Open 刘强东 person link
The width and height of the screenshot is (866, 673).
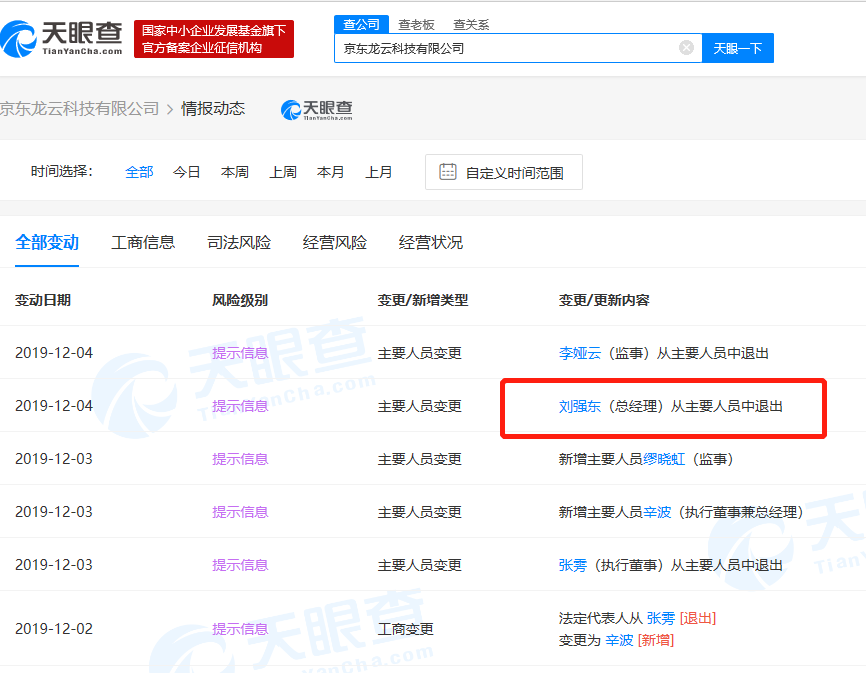pyautogui.click(x=580, y=406)
